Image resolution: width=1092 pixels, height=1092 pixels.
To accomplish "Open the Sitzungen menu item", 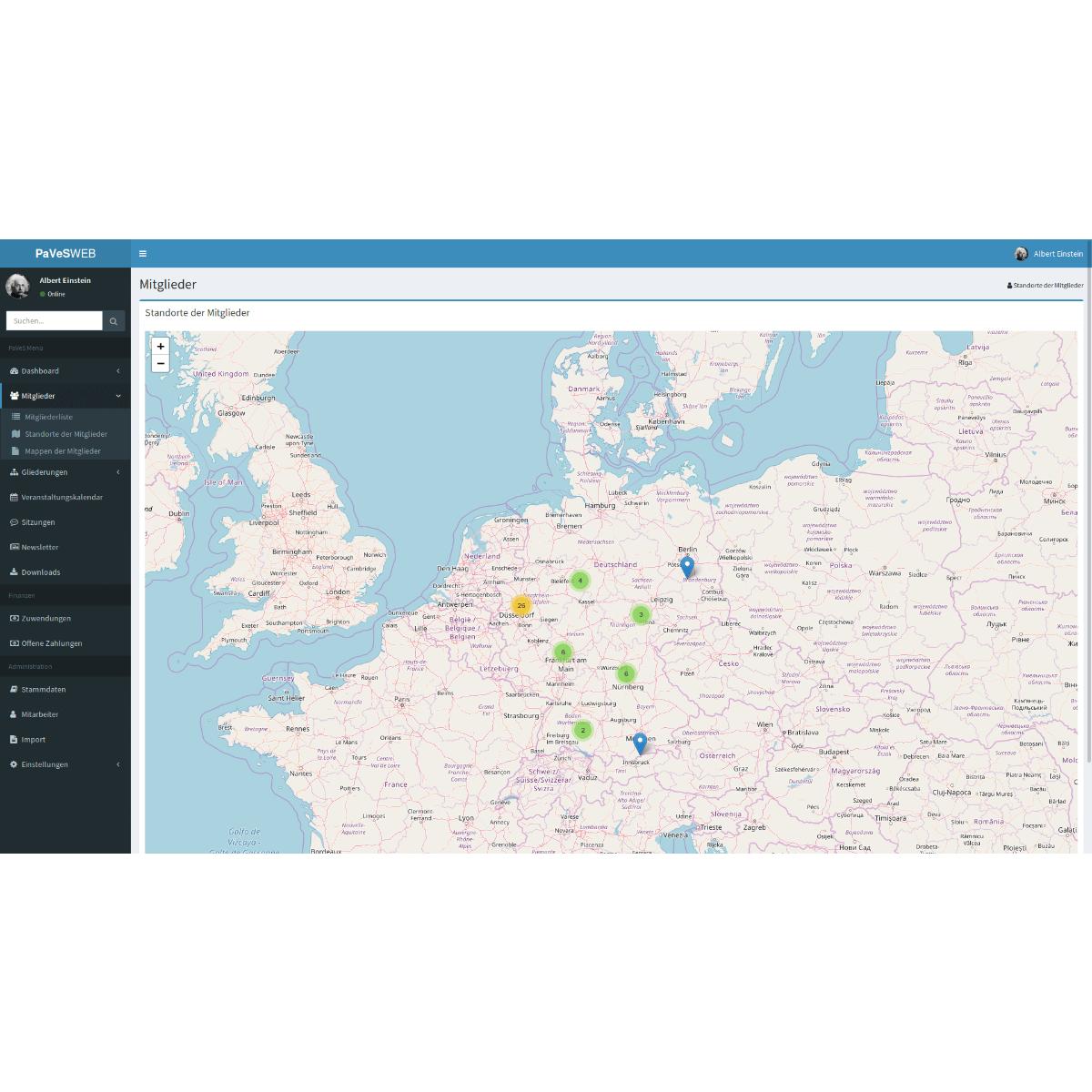I will click(66, 522).
